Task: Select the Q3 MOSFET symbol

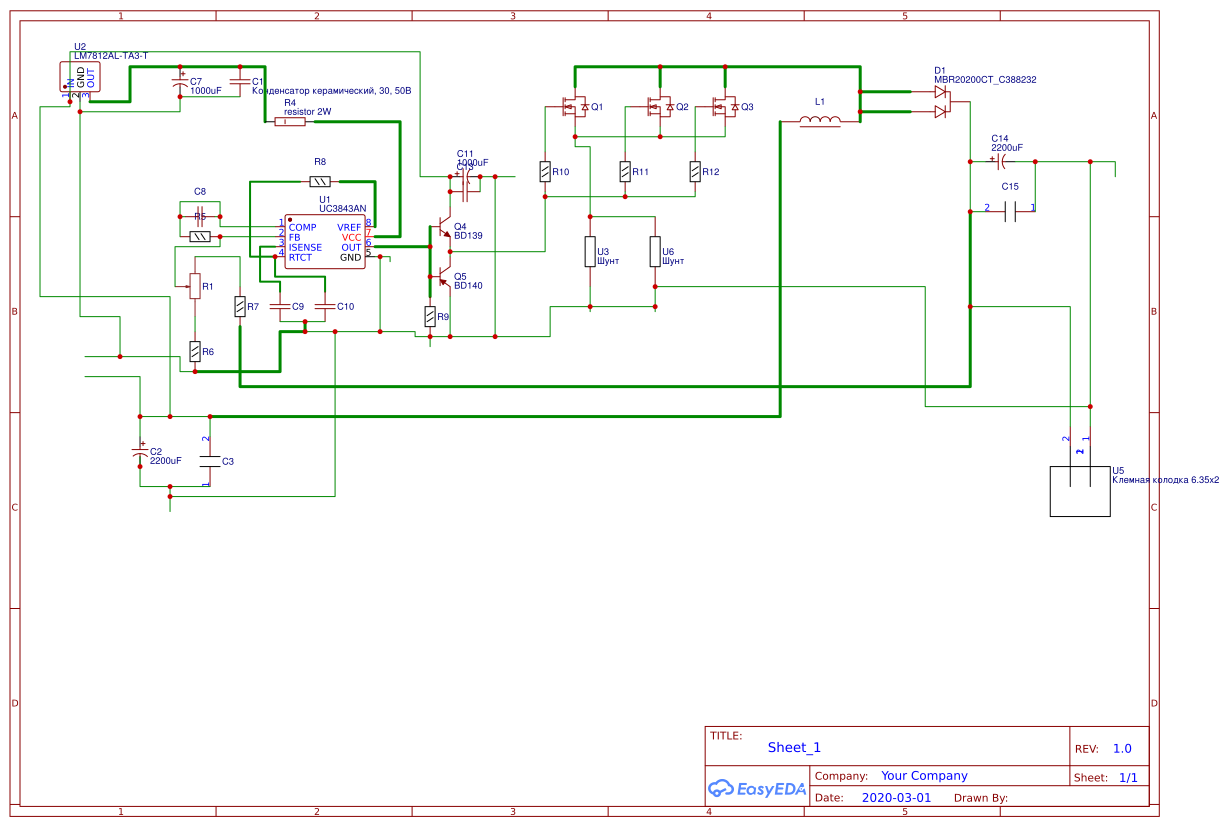Action: tap(724, 106)
